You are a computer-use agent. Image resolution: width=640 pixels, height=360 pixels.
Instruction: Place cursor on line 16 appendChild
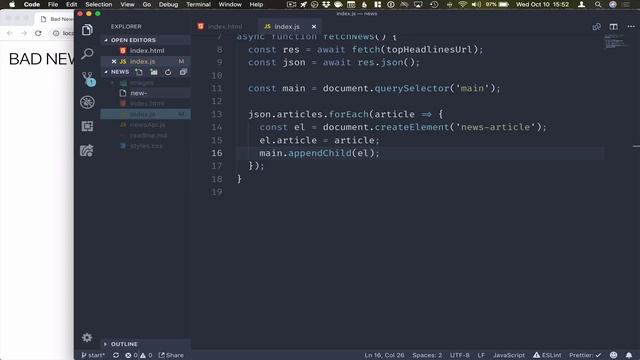320,153
